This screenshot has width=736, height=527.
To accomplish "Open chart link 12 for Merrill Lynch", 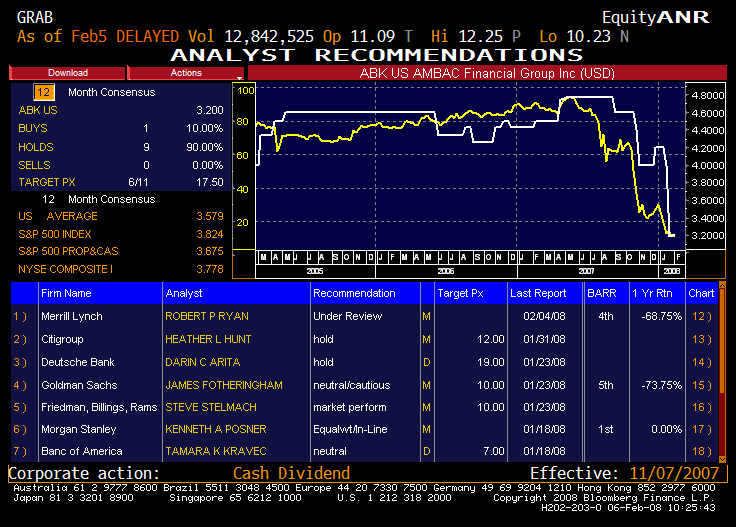I will click(701, 316).
